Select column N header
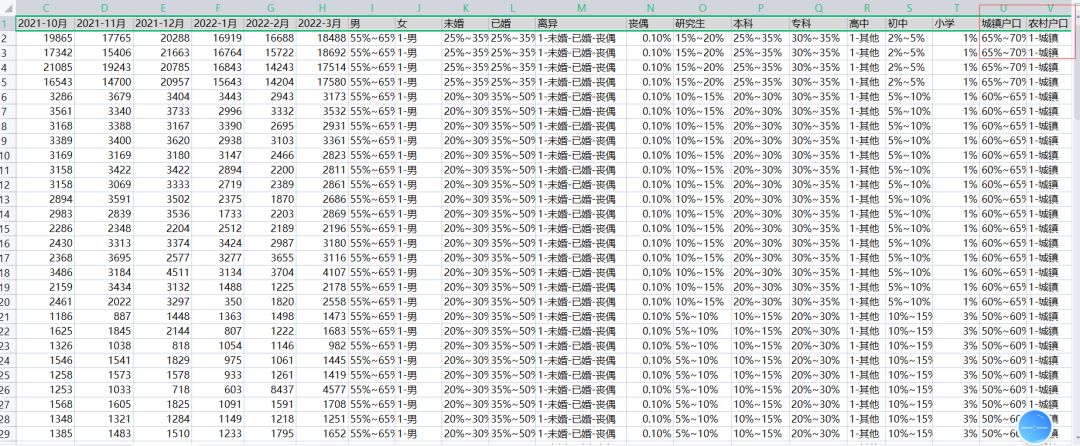This screenshot has width=1080, height=446. (x=650, y=8)
